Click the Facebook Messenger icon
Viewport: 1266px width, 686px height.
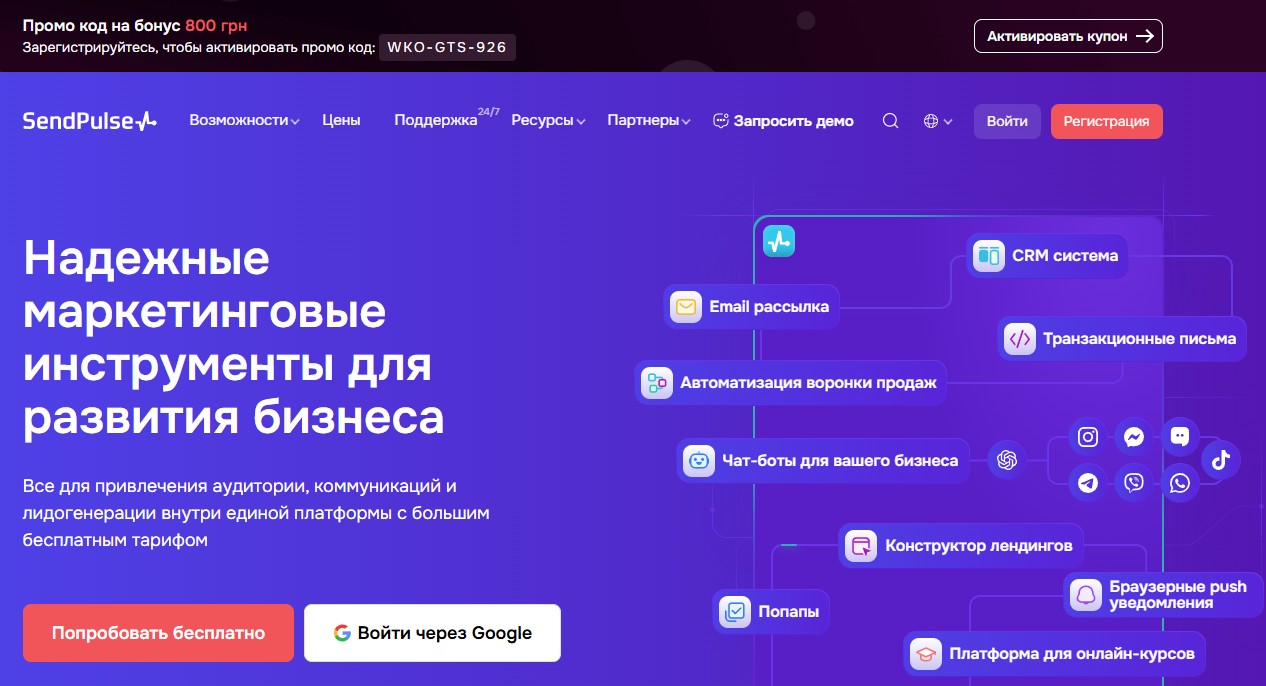pos(1134,437)
